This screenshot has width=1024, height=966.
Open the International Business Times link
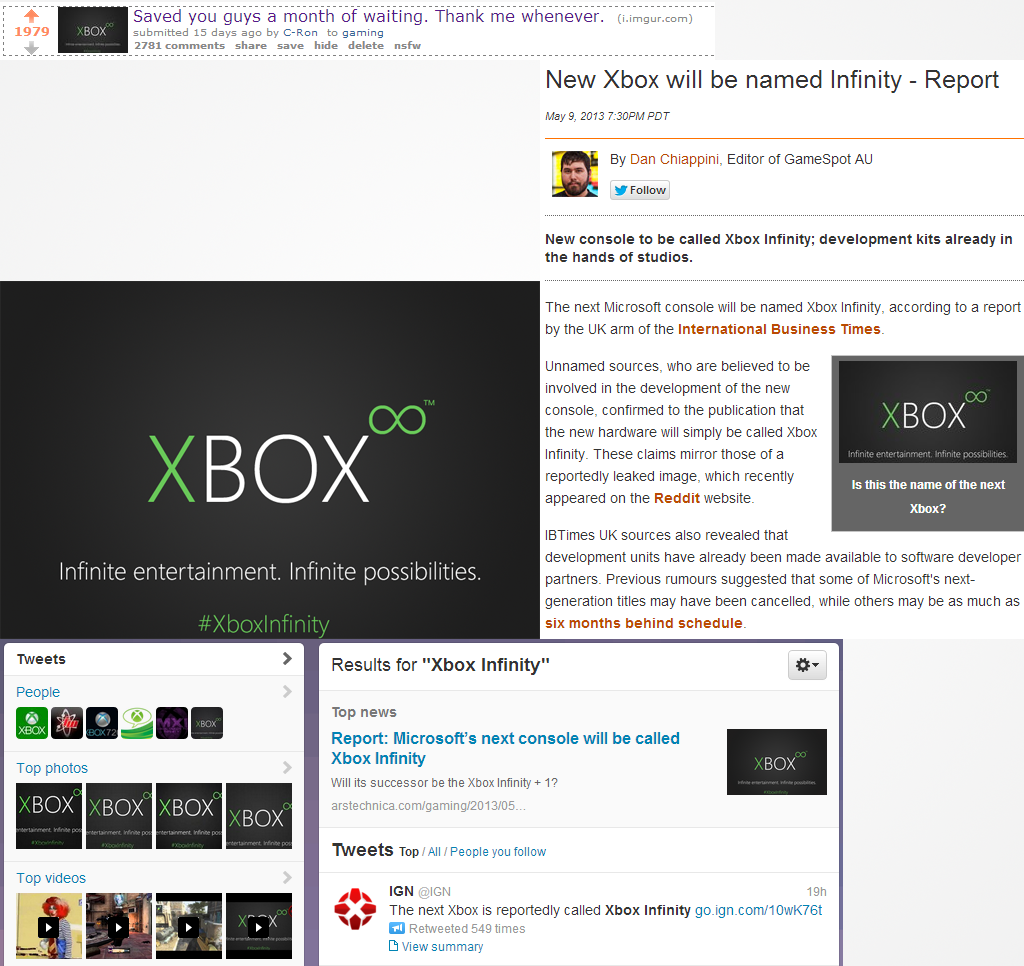click(x=779, y=329)
